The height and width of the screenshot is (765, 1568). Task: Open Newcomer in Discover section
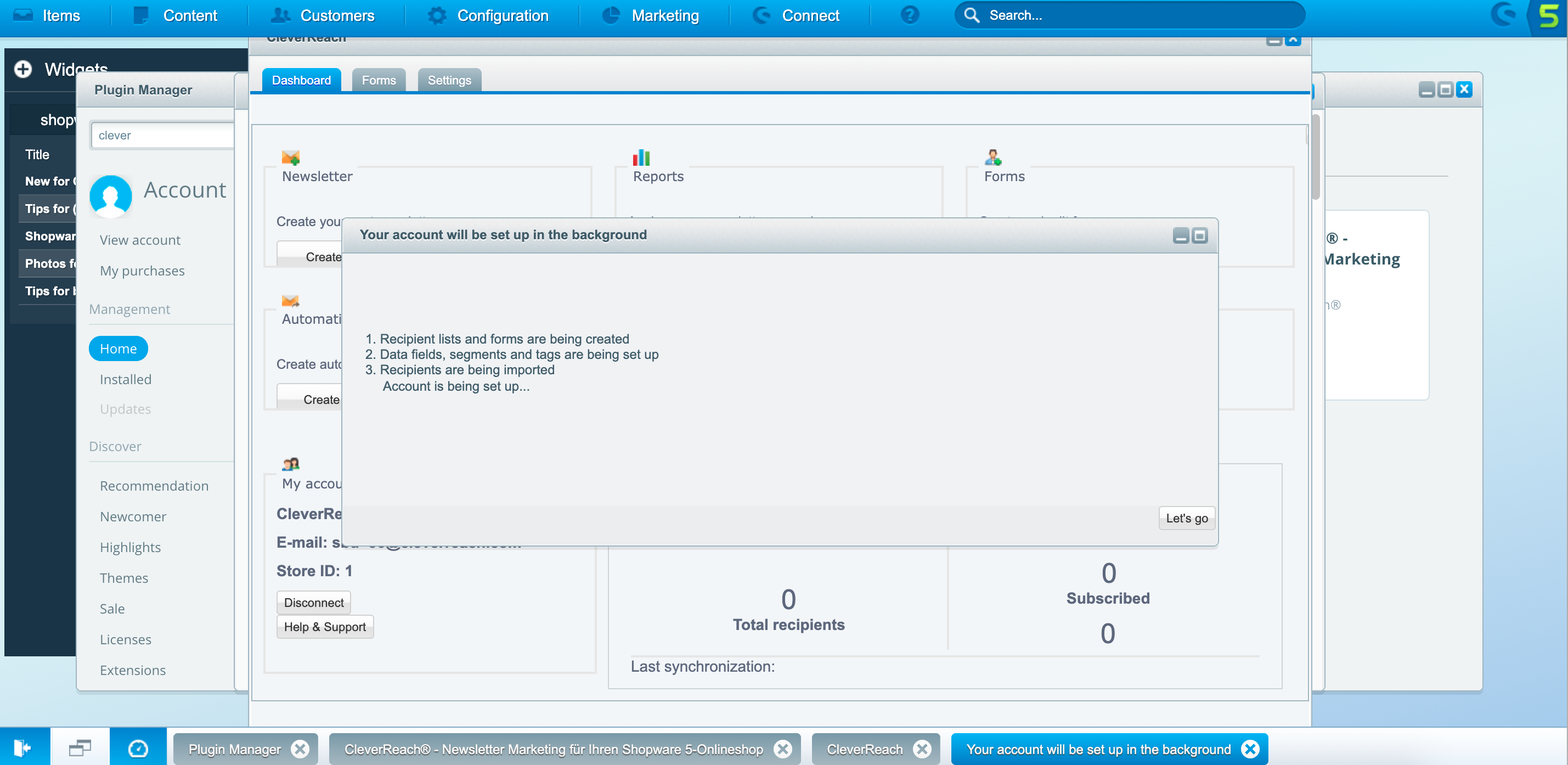click(133, 516)
